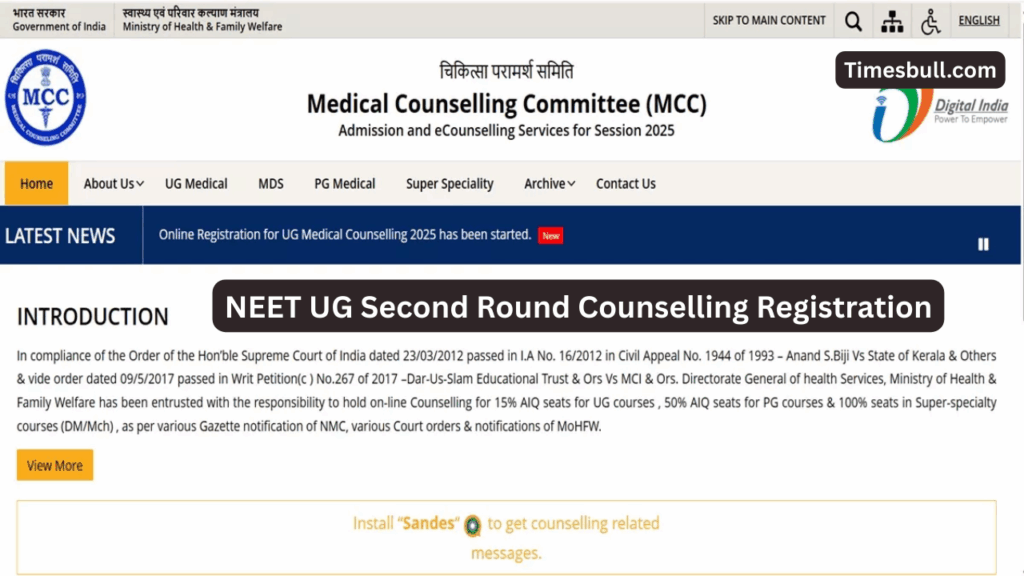Viewport: 1024px width, 576px height.
Task: Select the Home tab
Action: point(36,184)
